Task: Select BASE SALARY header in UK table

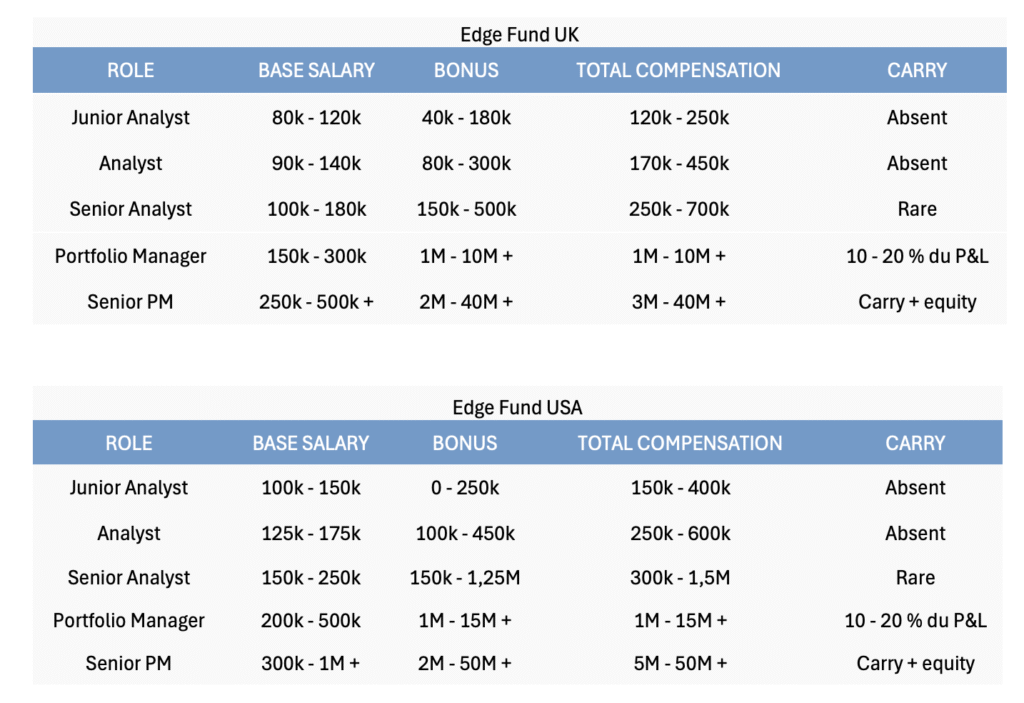Action: tap(316, 71)
